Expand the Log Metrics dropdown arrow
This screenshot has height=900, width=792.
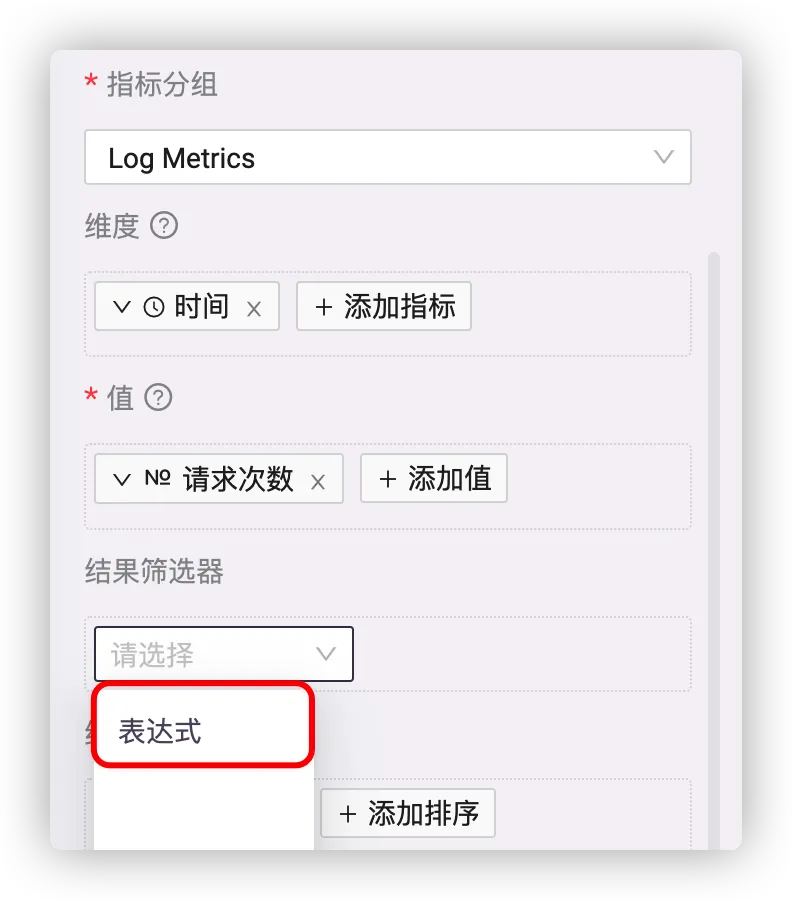pos(663,157)
